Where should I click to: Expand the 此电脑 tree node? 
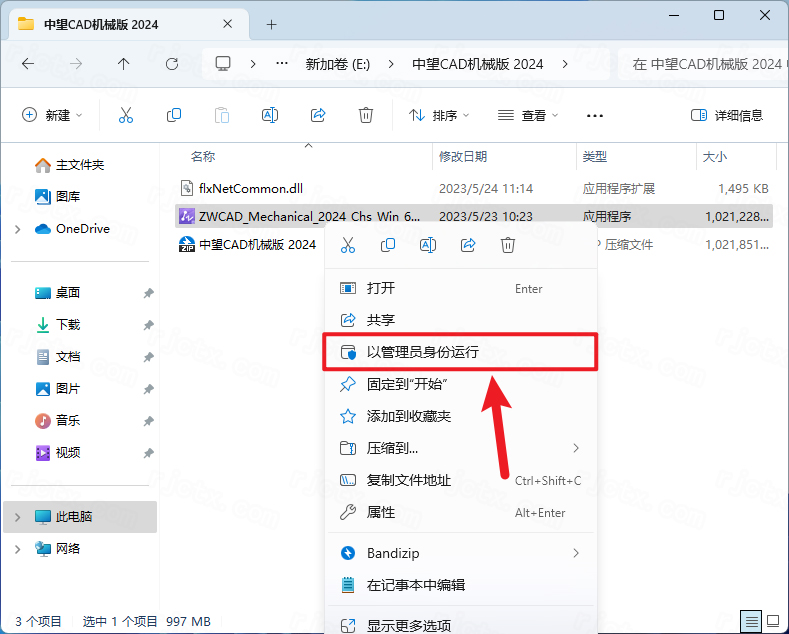point(17,517)
